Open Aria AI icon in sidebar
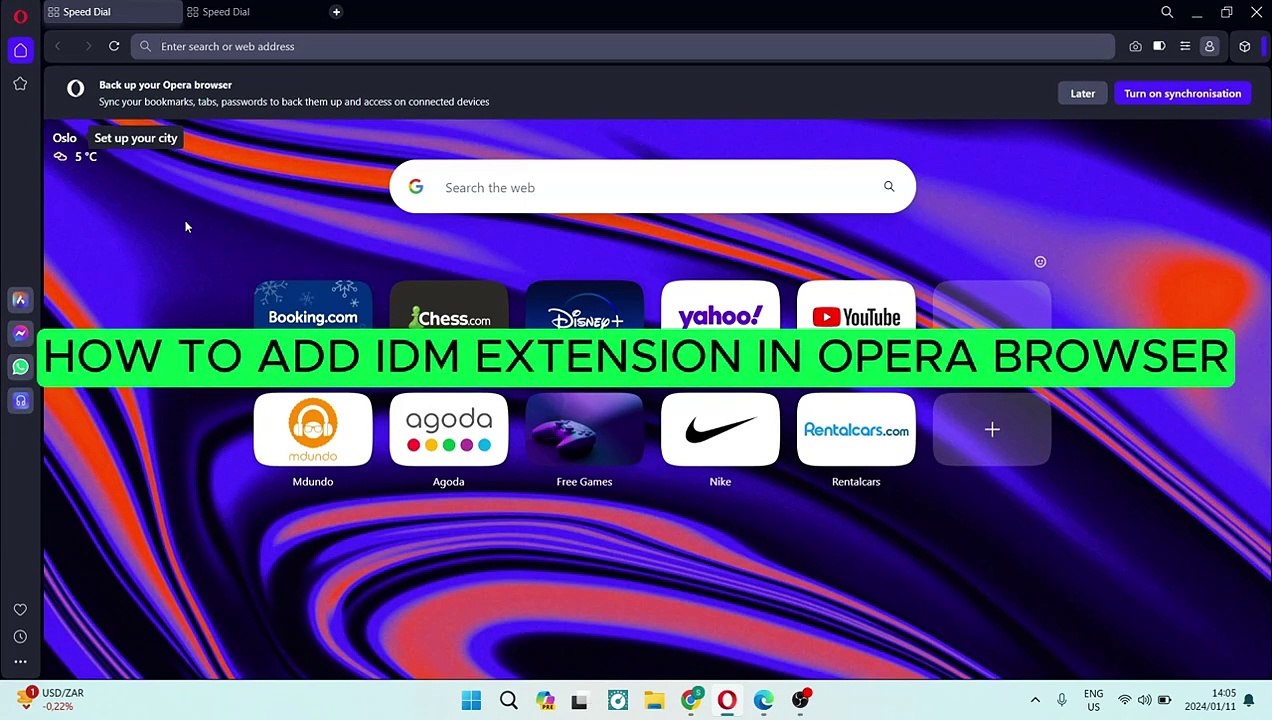 20,299
